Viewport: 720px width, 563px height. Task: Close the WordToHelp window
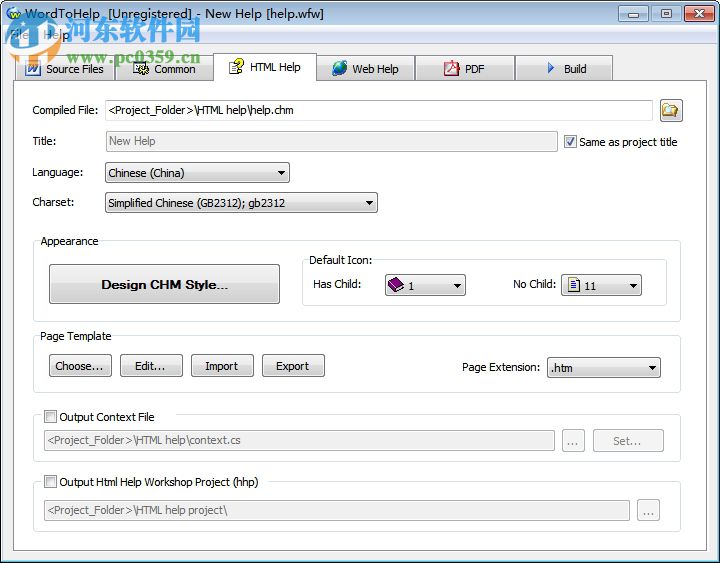(x=699, y=14)
